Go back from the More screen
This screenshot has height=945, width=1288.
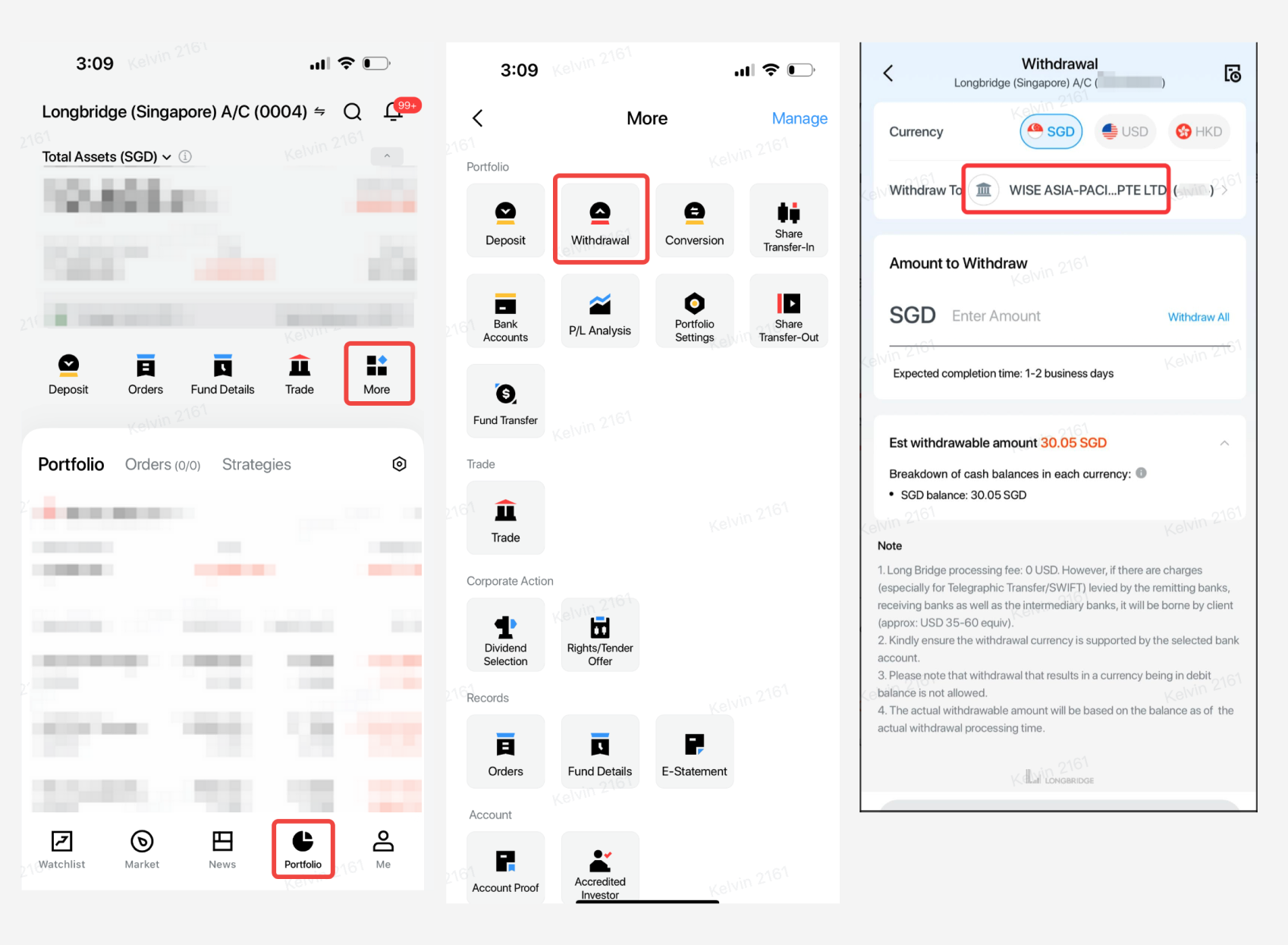pos(477,118)
